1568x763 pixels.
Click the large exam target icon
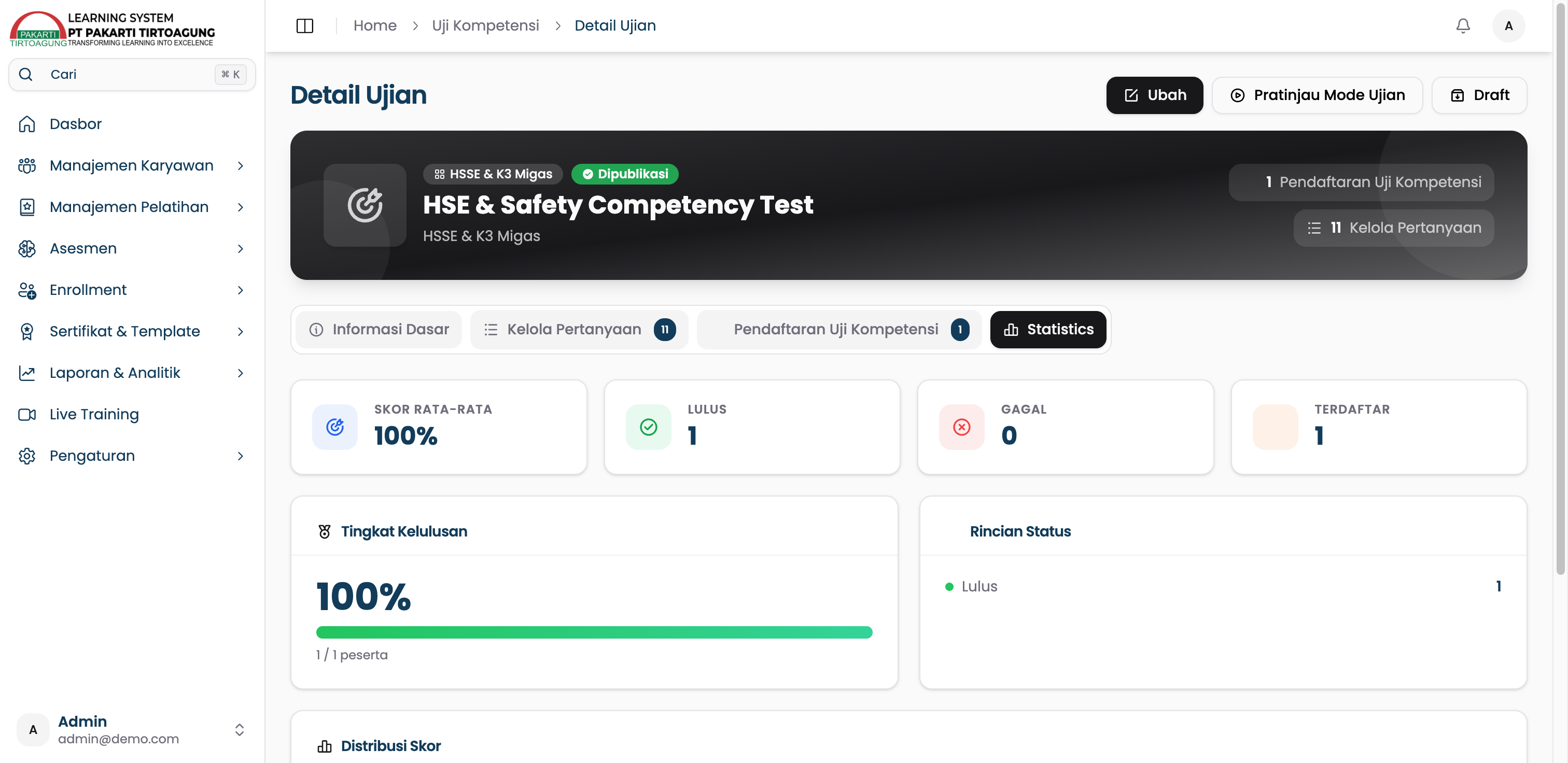click(x=365, y=205)
